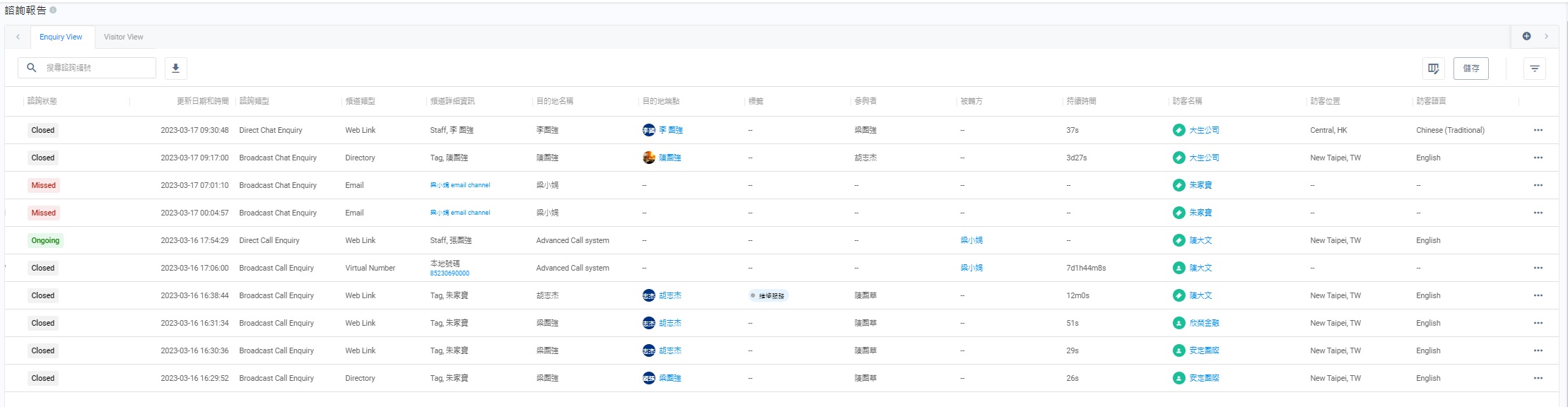Switch to the Visitor View tab
This screenshot has width=1568, height=407.
pyautogui.click(x=124, y=37)
